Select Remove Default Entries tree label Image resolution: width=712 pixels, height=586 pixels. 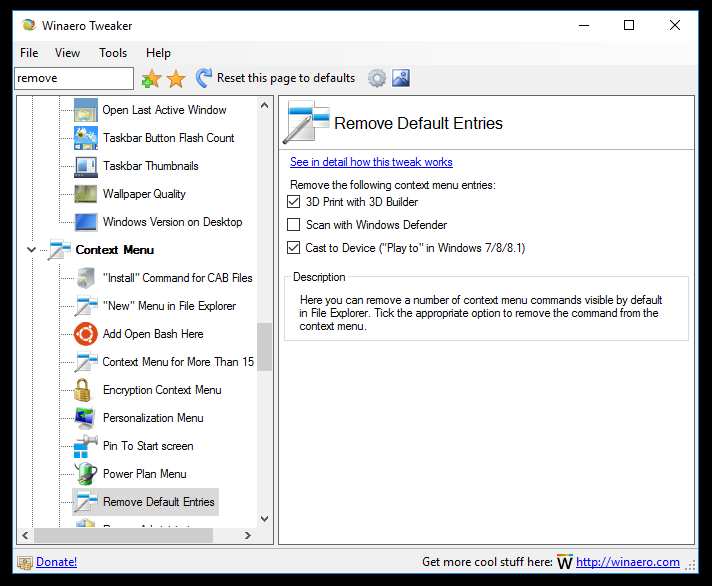coord(158,502)
